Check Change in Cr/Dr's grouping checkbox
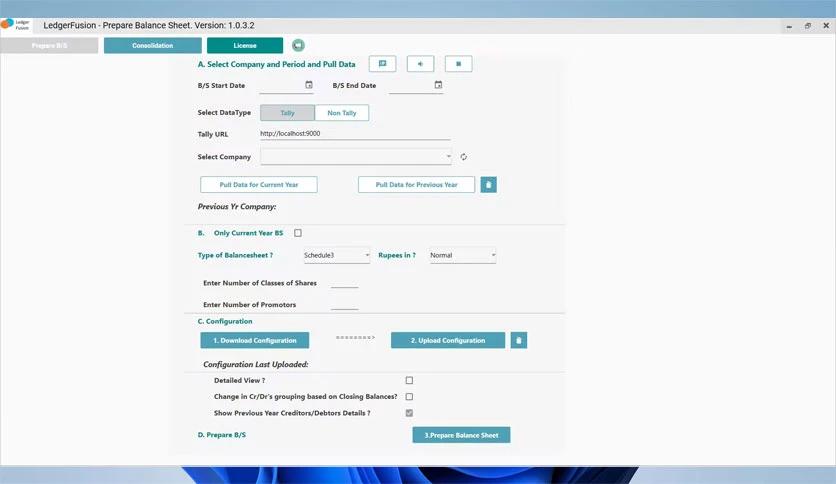The width and height of the screenshot is (836, 484). click(409, 397)
